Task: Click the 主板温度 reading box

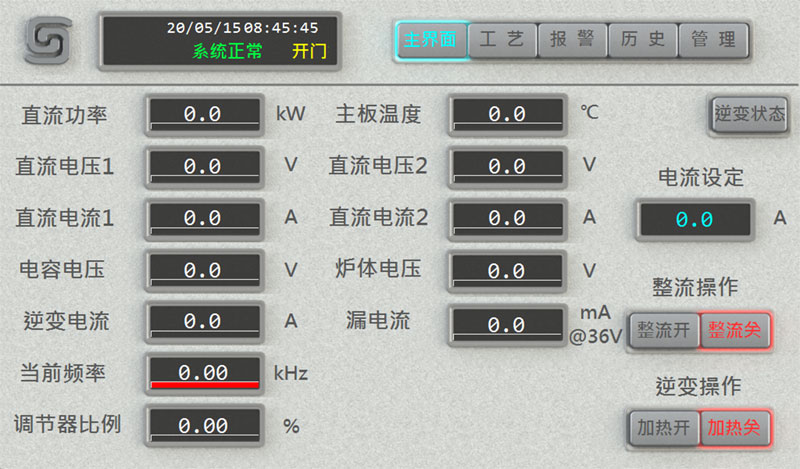Action: coord(507,114)
